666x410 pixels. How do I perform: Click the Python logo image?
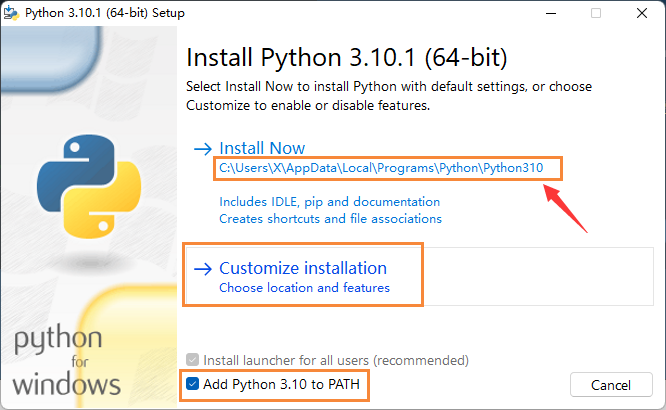pos(89,186)
